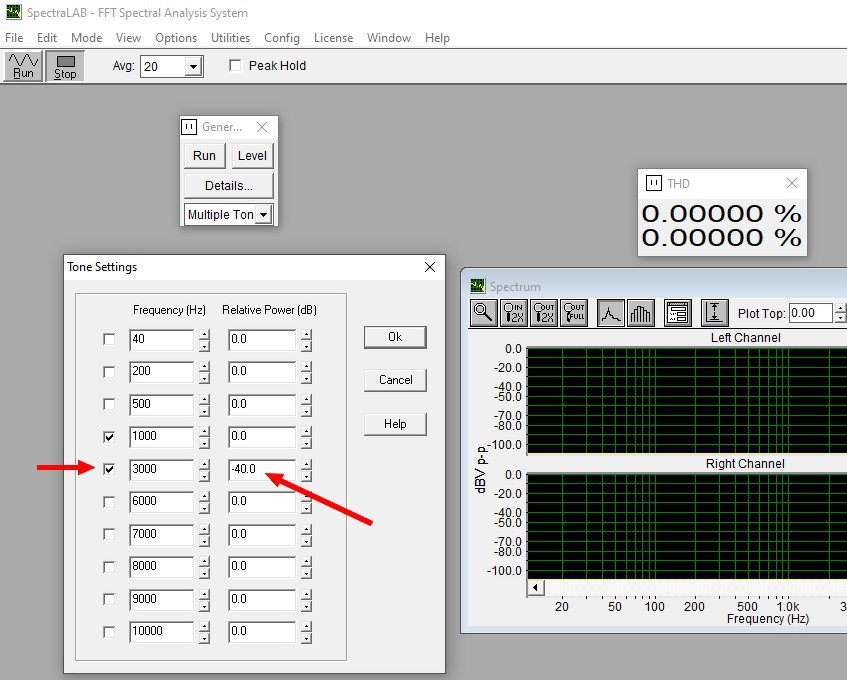Click the Spectrum window's title icon
Viewport: 847px width, 680px height.
coord(478,286)
